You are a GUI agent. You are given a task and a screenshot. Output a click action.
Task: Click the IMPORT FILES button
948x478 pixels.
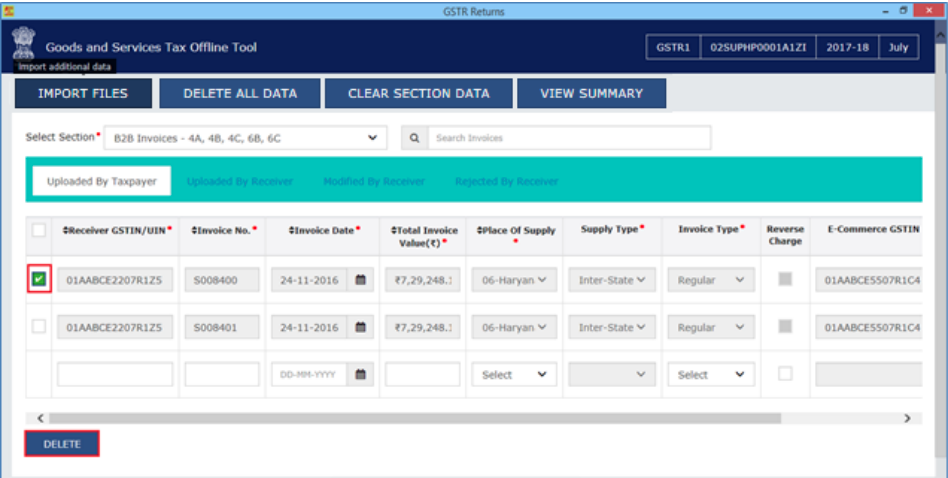tap(83, 93)
